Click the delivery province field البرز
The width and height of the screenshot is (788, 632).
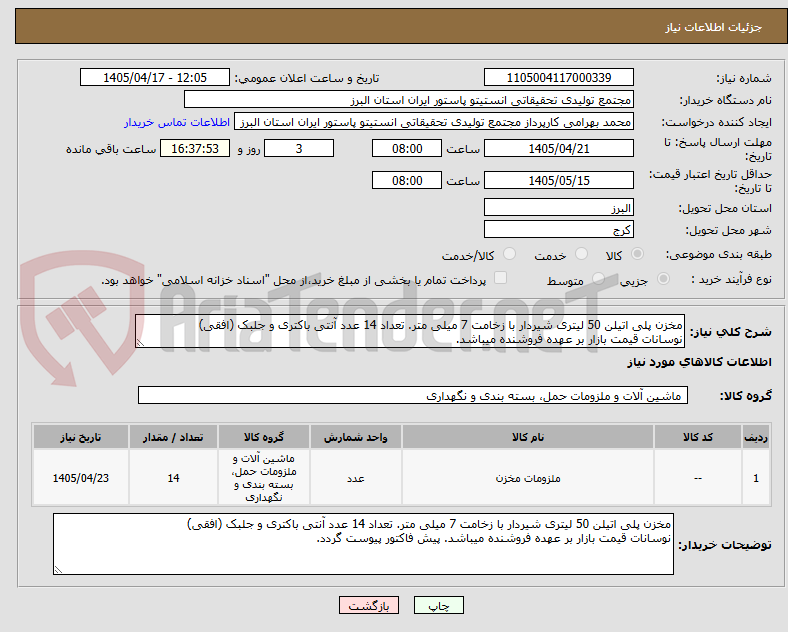558,207
